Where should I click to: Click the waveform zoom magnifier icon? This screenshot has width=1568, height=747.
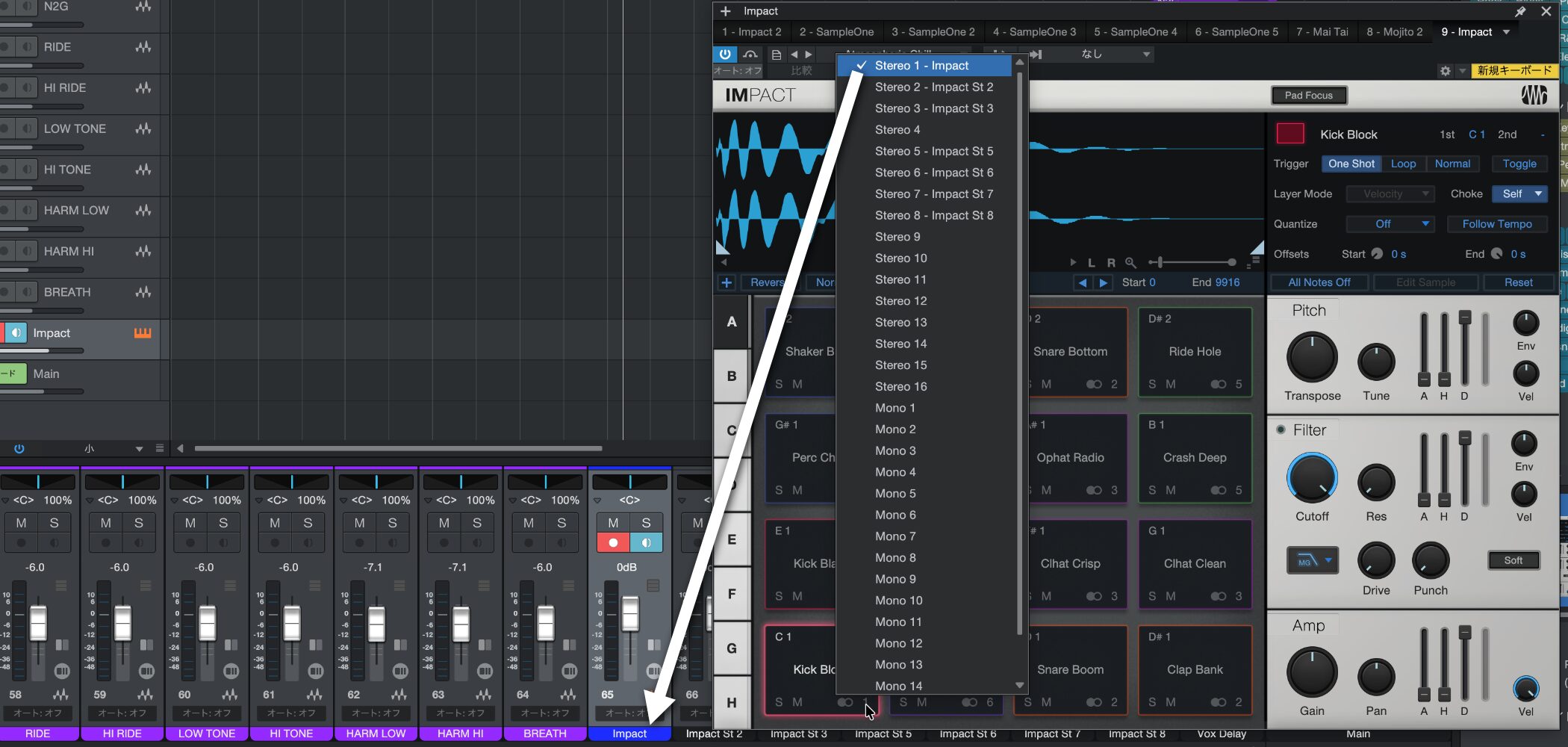click(x=1130, y=262)
